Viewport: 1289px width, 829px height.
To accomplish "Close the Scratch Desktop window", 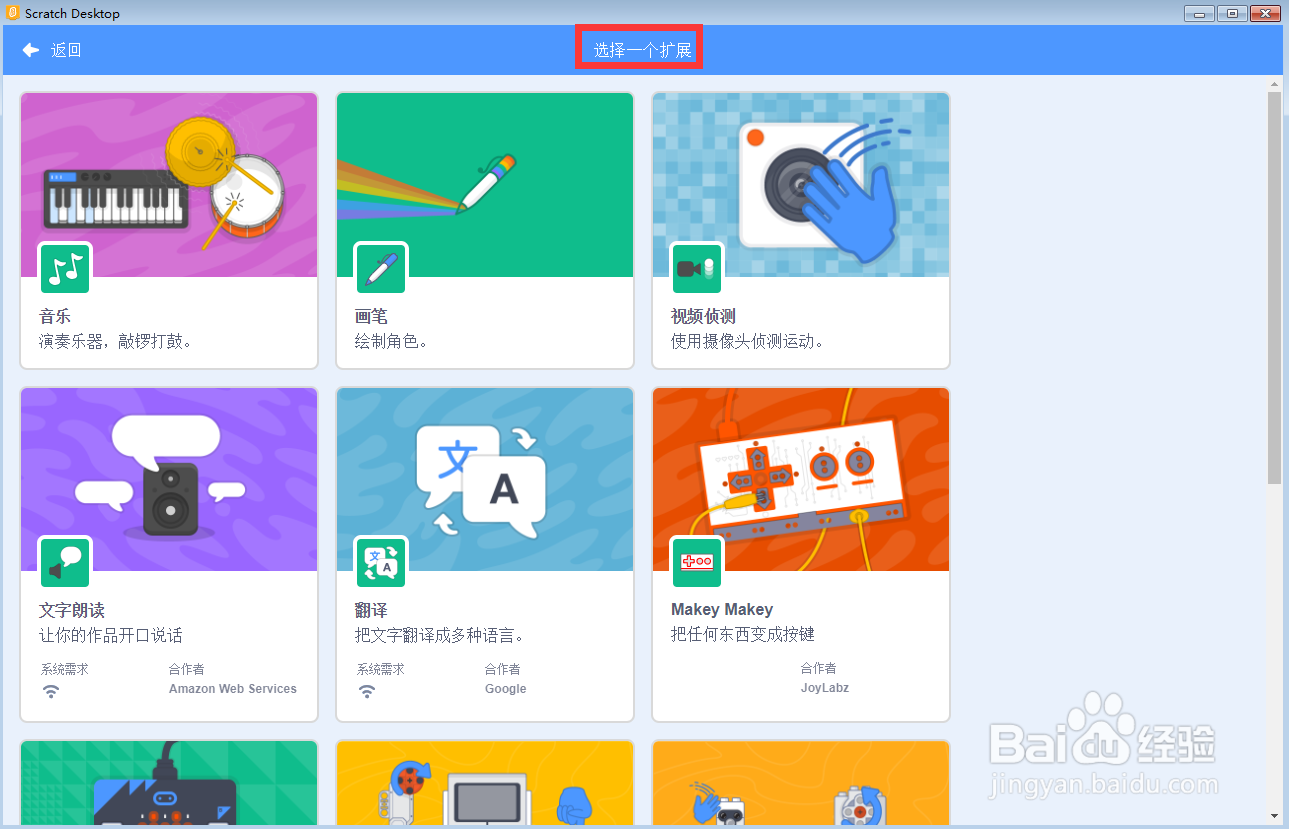I will (x=1265, y=13).
